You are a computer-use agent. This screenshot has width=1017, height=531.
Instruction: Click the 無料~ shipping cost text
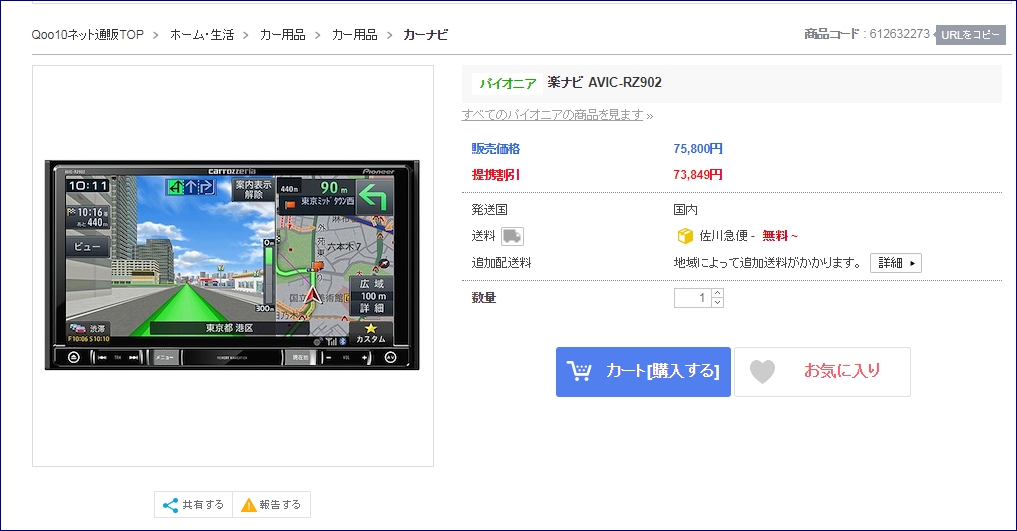click(780, 236)
